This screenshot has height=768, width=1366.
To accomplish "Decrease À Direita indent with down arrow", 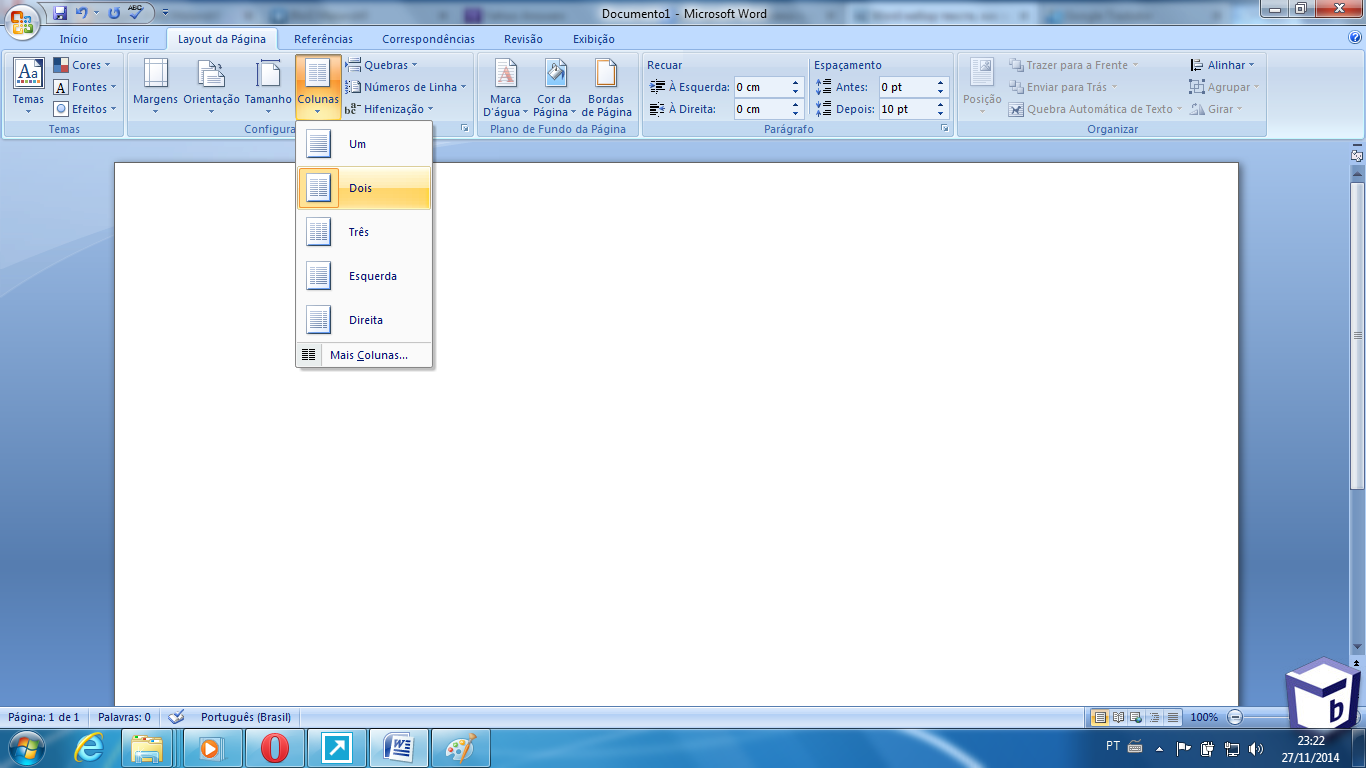I will (796, 114).
